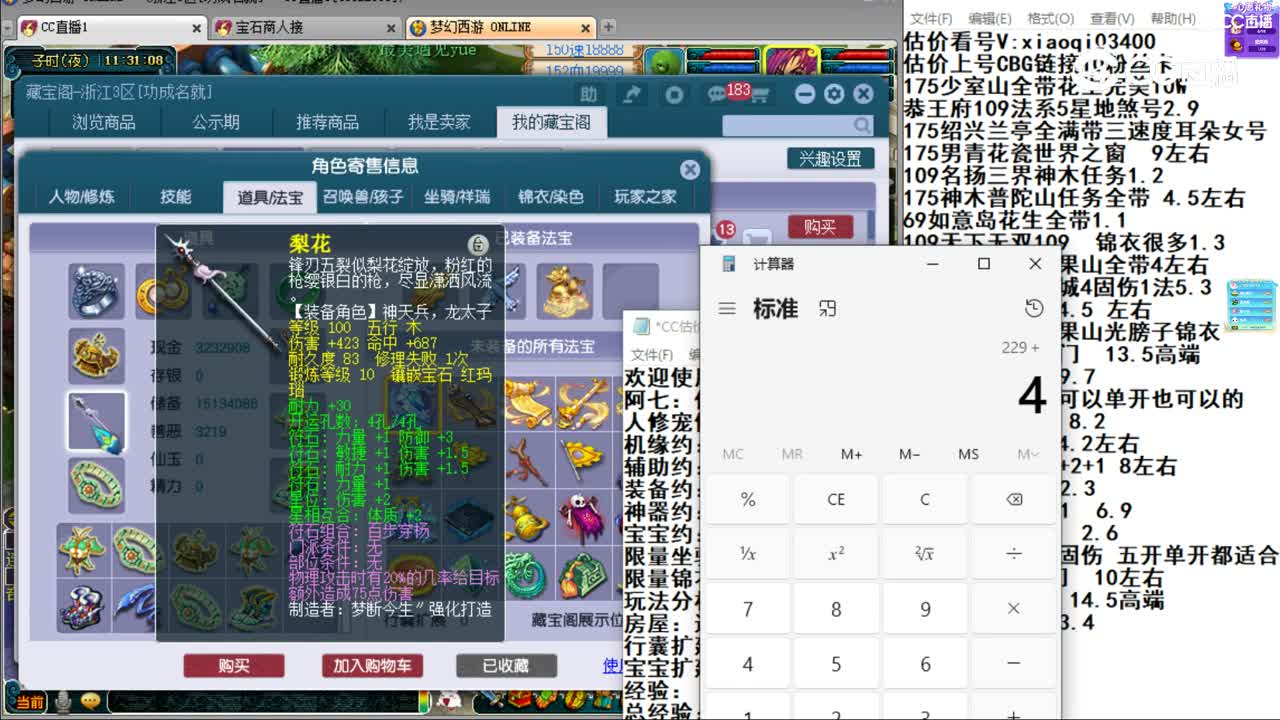Select the green dragon ring 法宝 icon
The width and height of the screenshot is (1280, 720).
(x=527, y=573)
